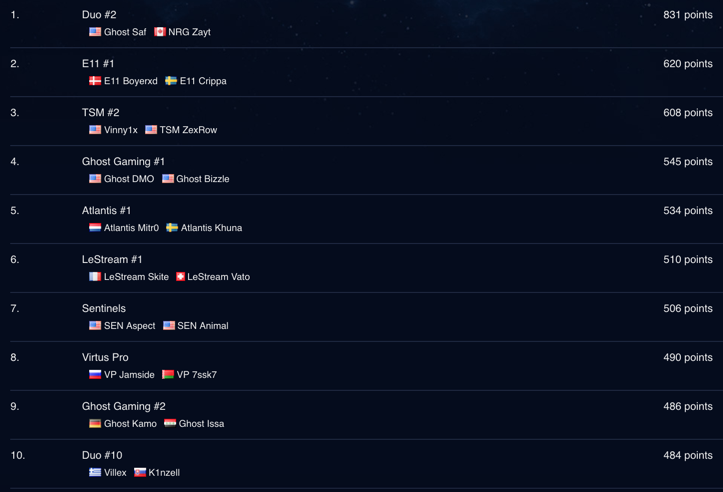
Task: Select player Ghost Bizzle
Action: (x=202, y=179)
